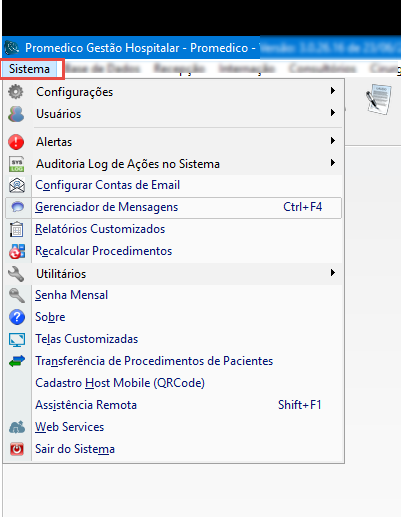Viewport: 401px width, 517px height.
Task: Click the red Alertas exclamation icon
Action: click(x=16, y=142)
